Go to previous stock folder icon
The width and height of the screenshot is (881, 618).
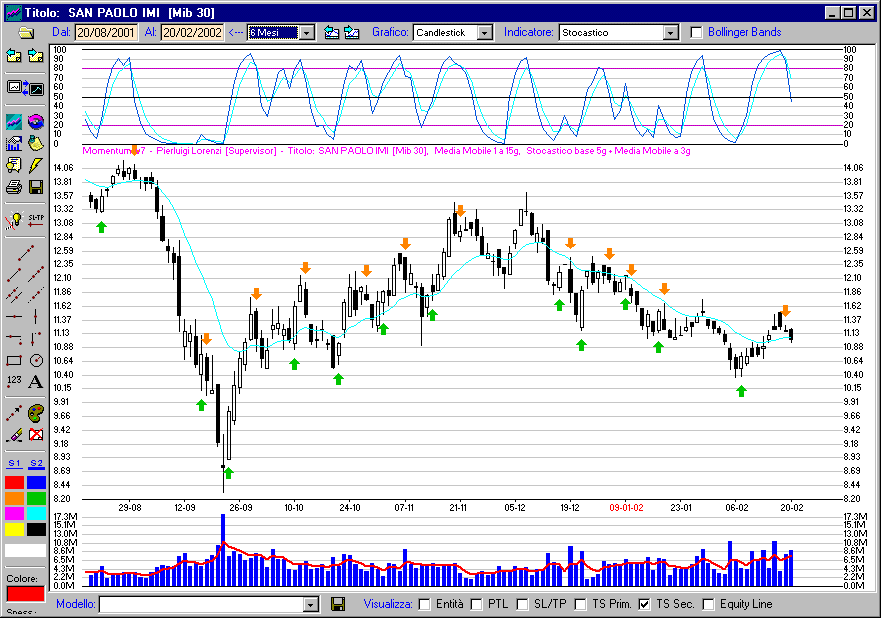click(x=14, y=55)
